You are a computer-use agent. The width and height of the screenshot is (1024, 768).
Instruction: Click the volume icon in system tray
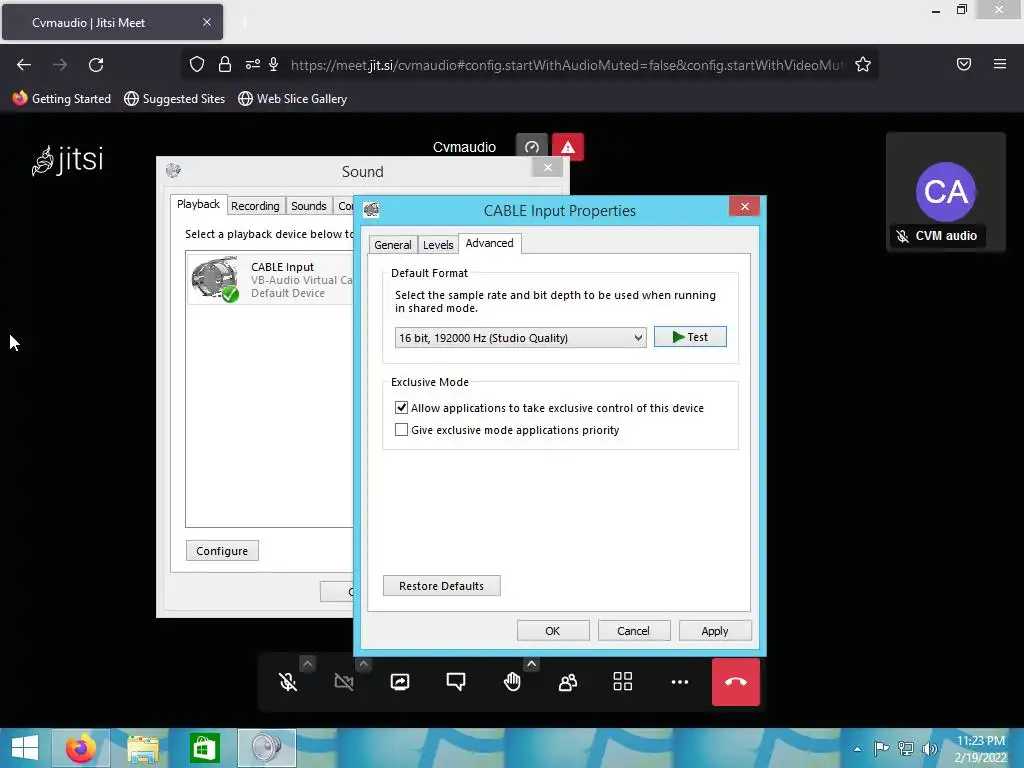click(x=930, y=748)
